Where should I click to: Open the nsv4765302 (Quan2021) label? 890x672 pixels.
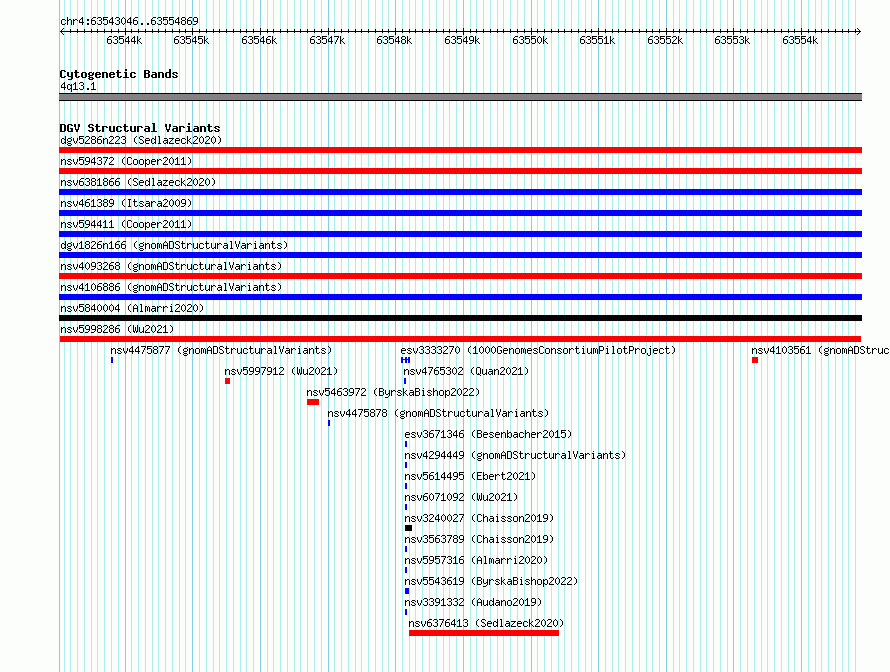pos(466,371)
